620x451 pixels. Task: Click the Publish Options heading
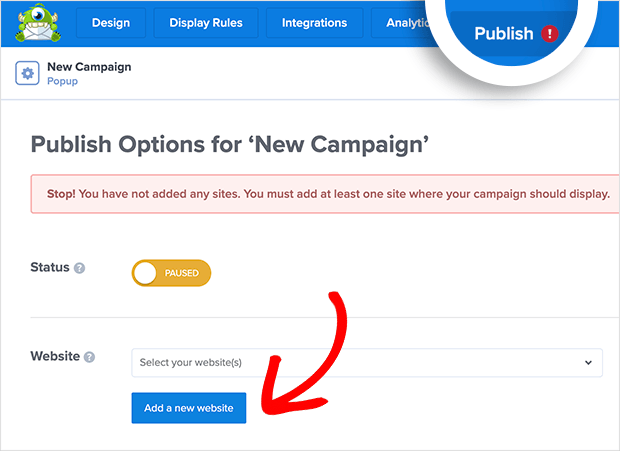[230, 144]
